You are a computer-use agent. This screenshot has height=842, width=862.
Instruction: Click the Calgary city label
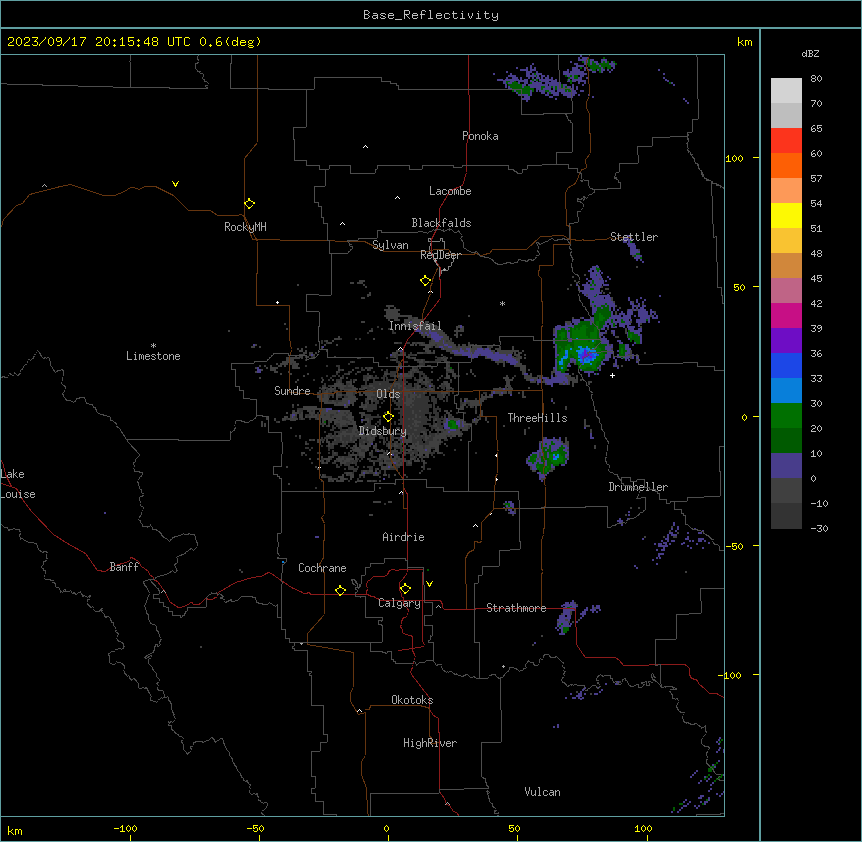(399, 603)
